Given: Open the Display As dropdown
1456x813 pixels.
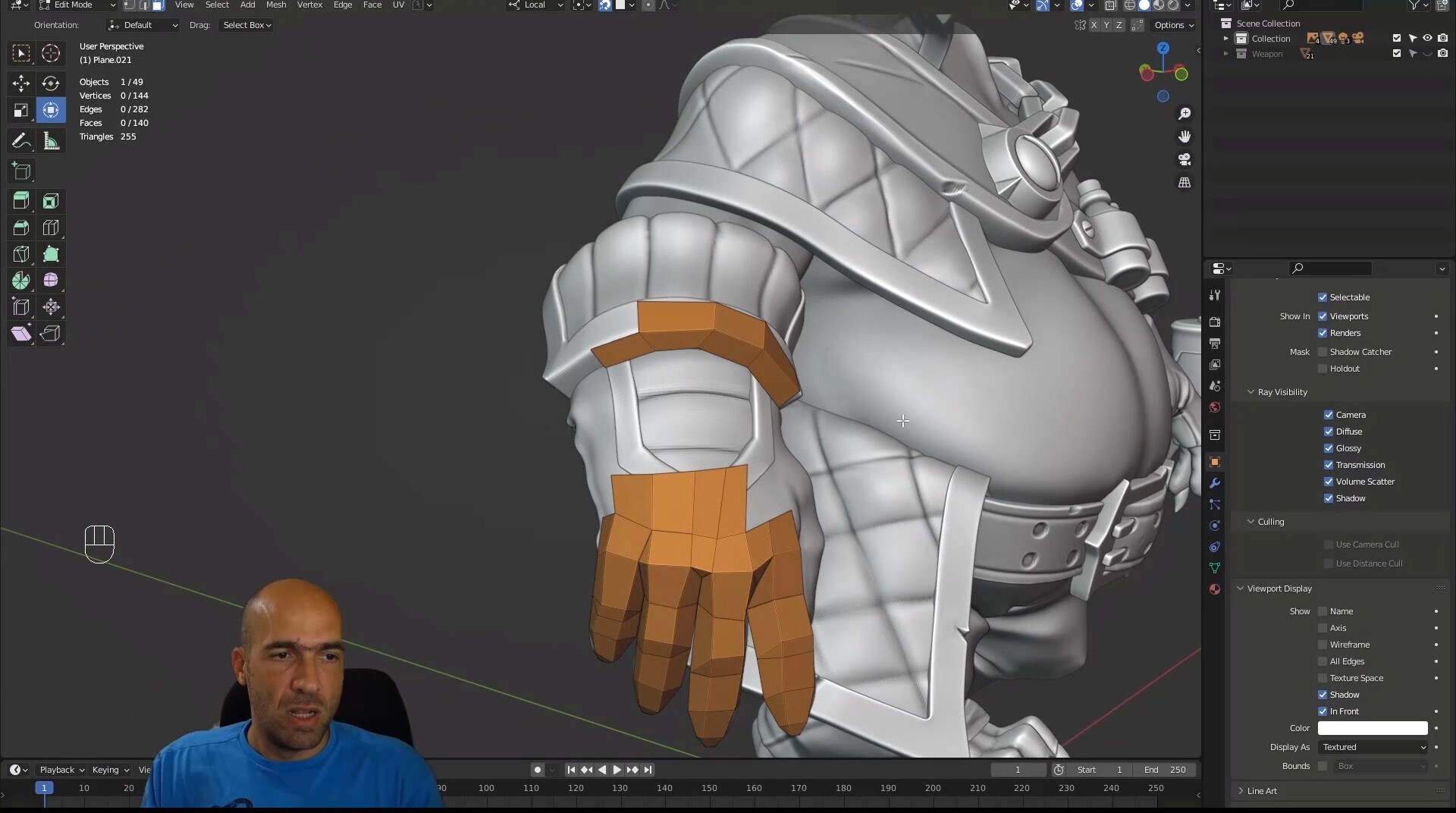Looking at the screenshot, I should coord(1373,747).
